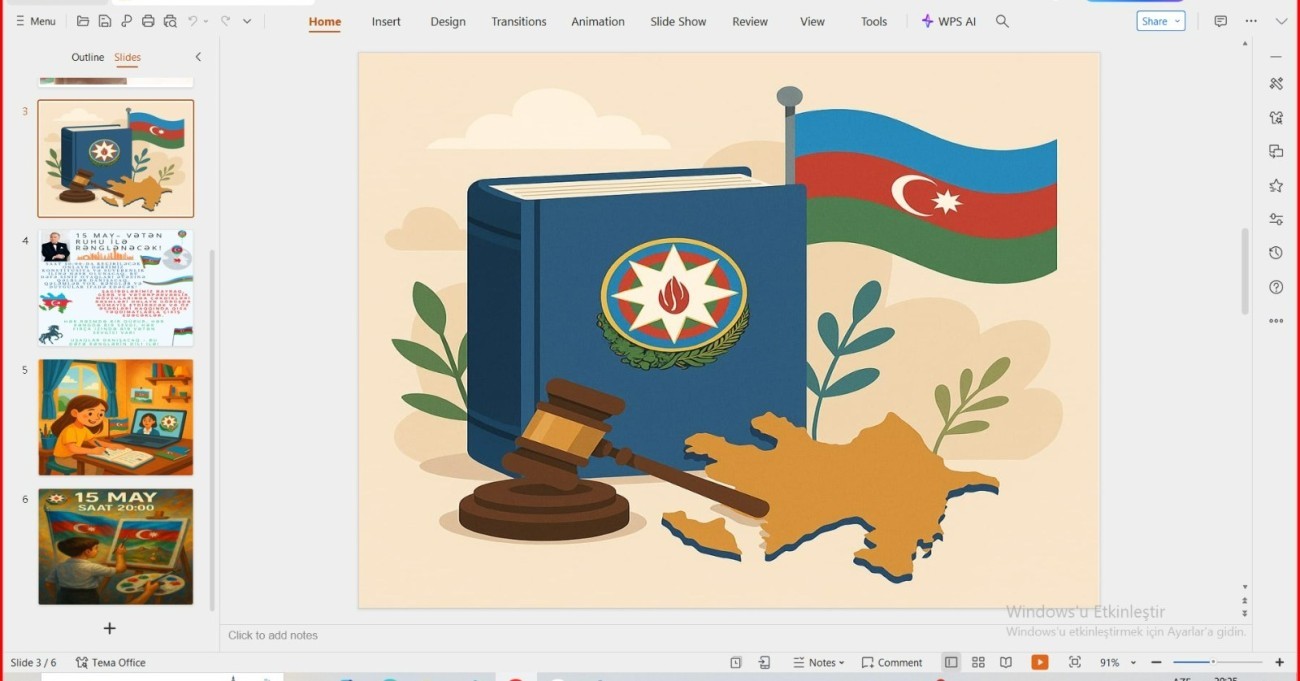
Task: Click the Comment button in status bar
Action: click(892, 662)
